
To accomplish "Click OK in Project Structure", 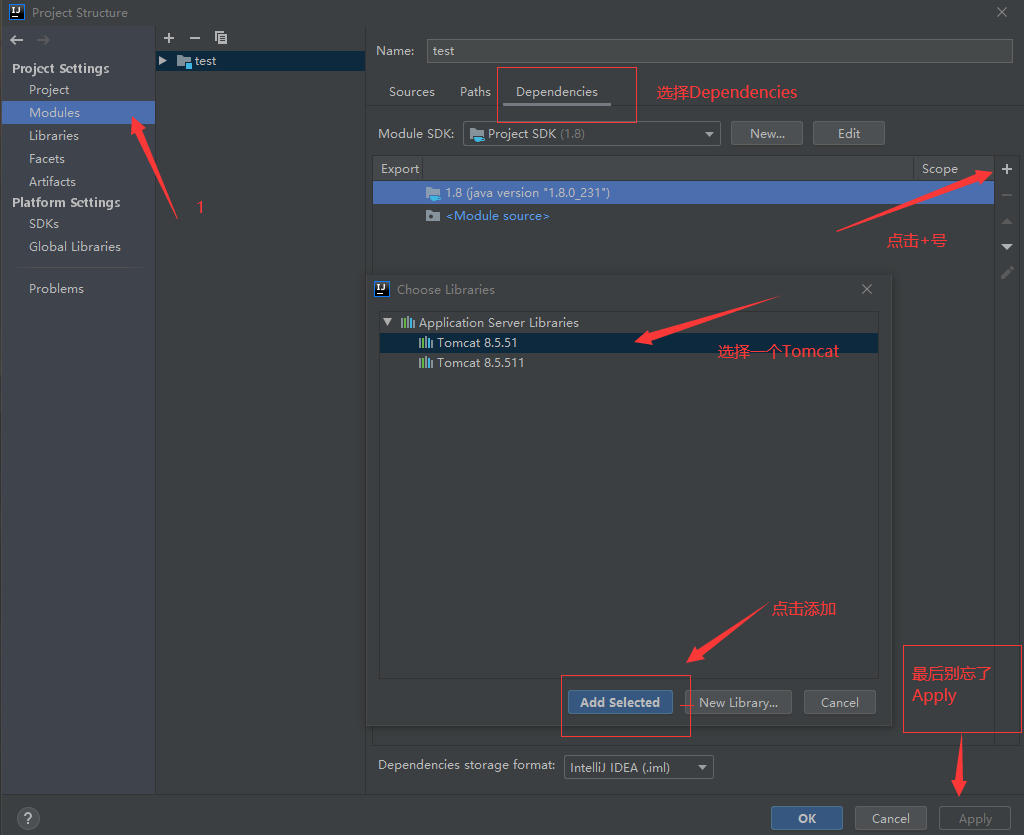I will click(807, 818).
